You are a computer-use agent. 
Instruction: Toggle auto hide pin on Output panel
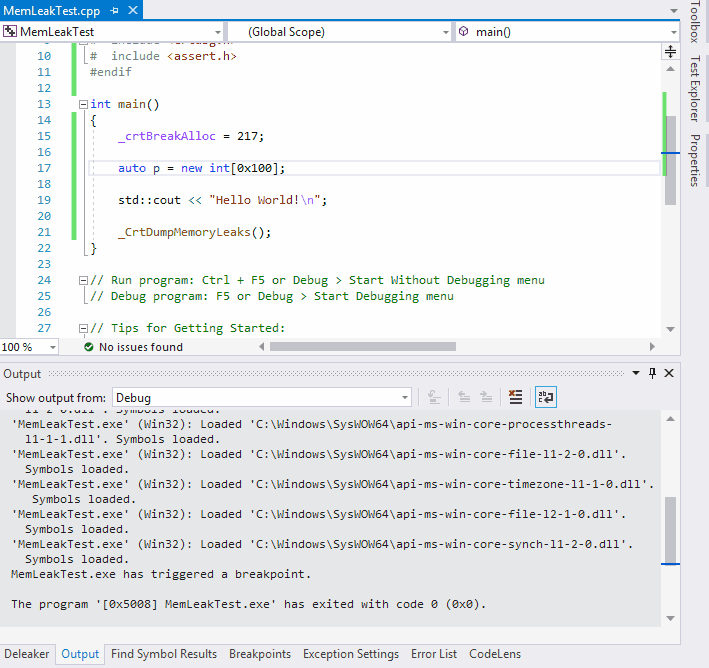pos(653,373)
